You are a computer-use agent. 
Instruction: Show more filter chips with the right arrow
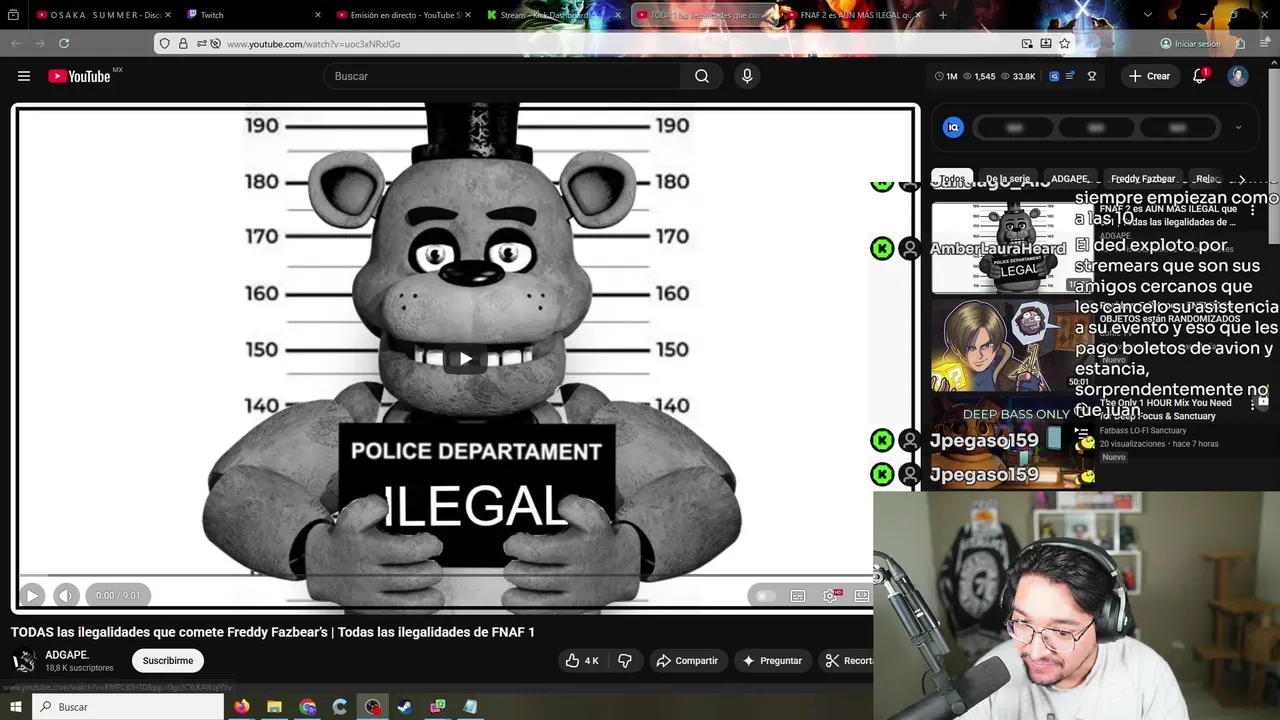1242,179
